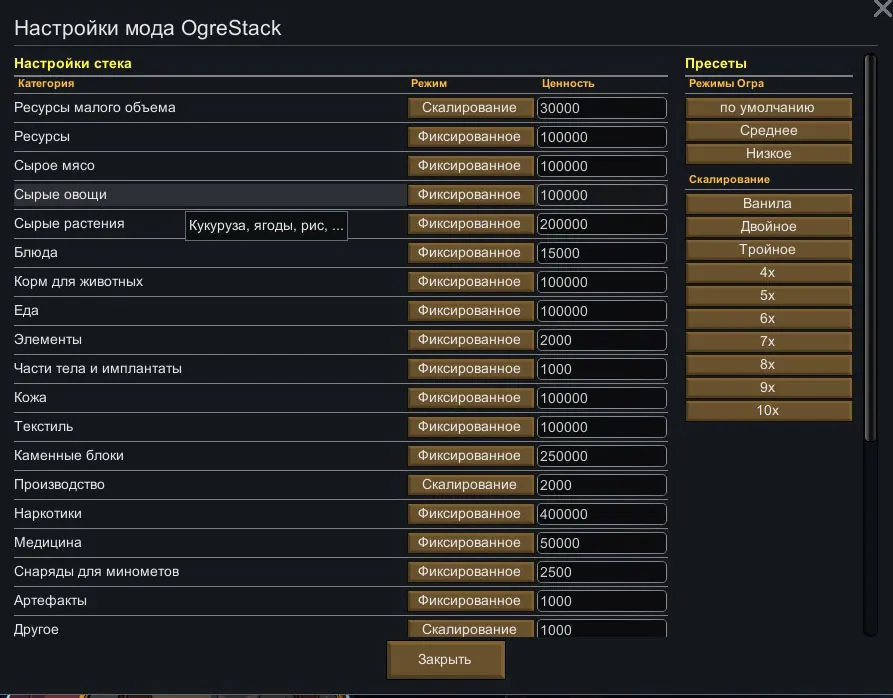Toggle mode button for Ресурсы малого объема
Viewport: 893px width, 698px height.
469,108
